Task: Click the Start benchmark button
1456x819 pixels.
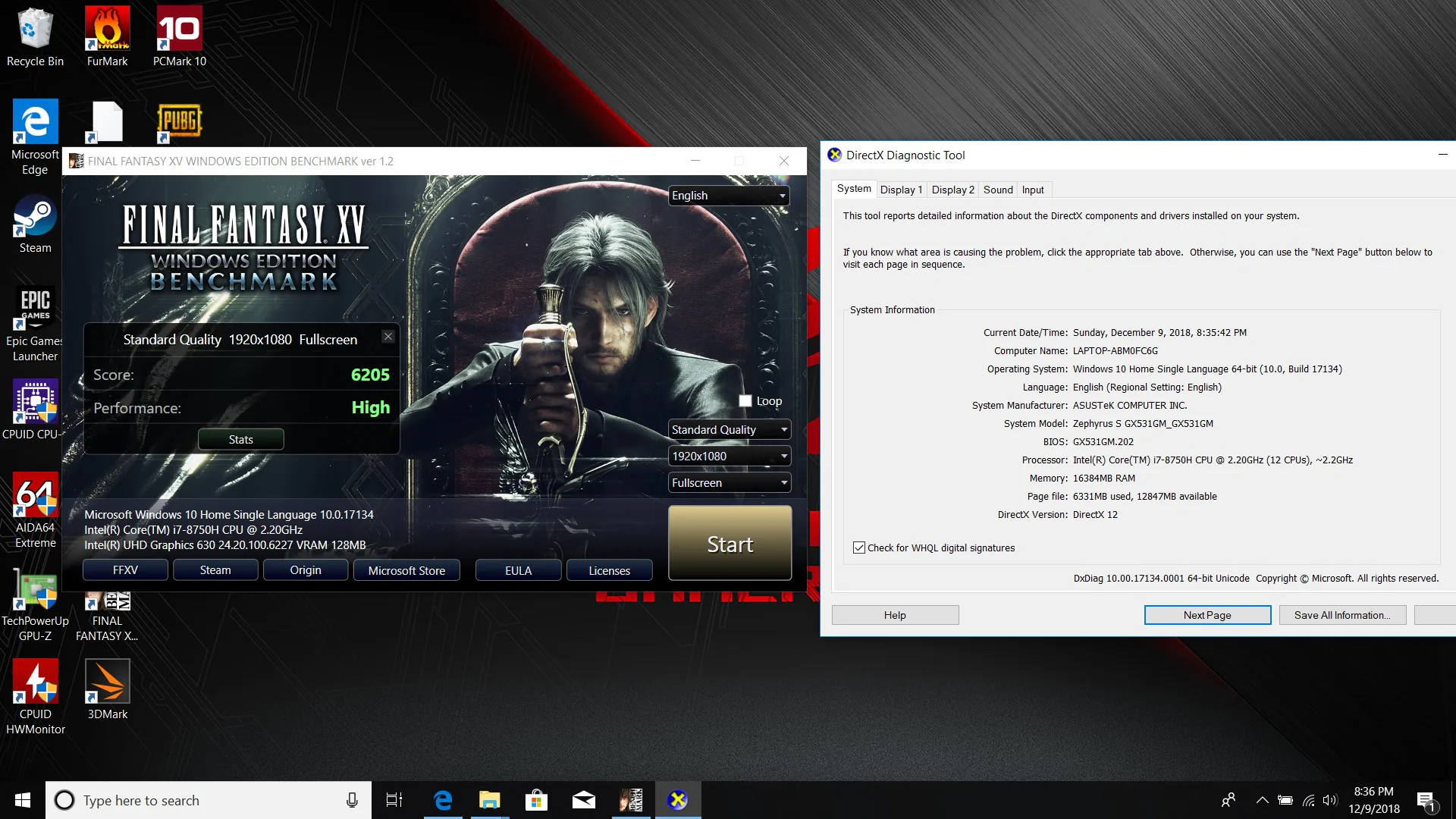Action: [730, 544]
